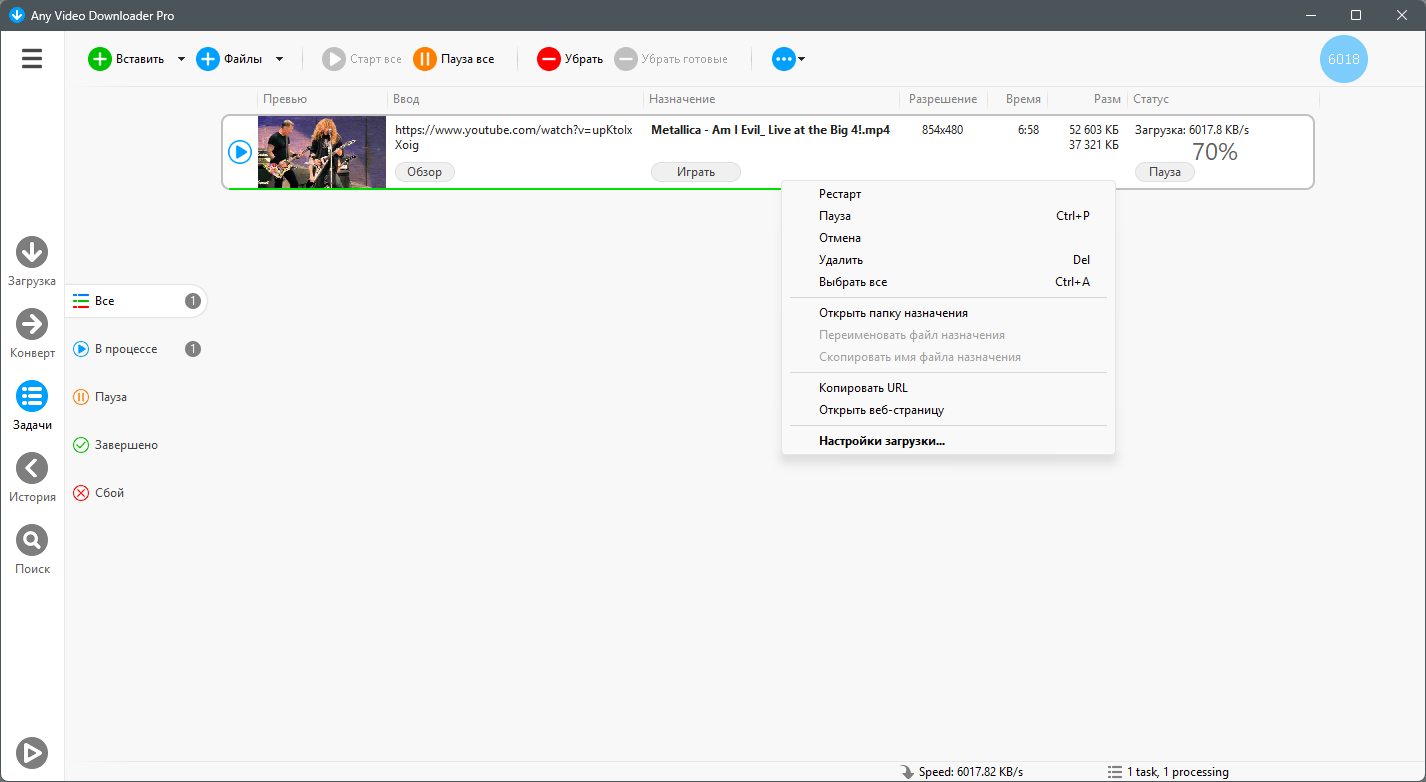Open the player icon in the sidebar's lower corner
The width and height of the screenshot is (1426, 782).
click(x=32, y=753)
